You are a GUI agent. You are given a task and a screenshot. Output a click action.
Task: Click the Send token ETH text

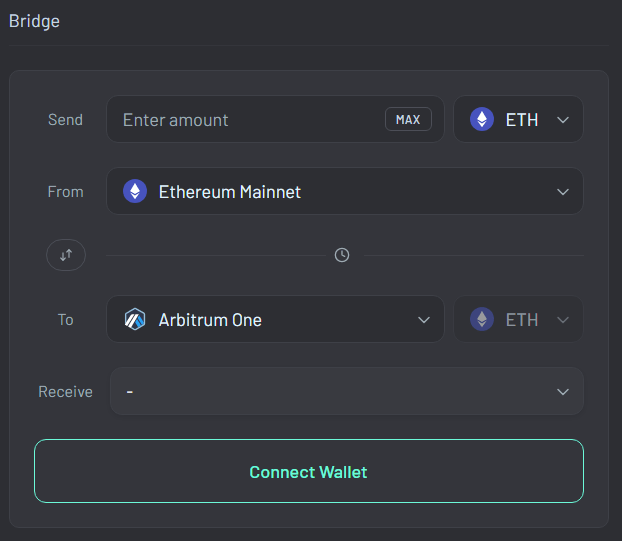pyautogui.click(x=522, y=120)
